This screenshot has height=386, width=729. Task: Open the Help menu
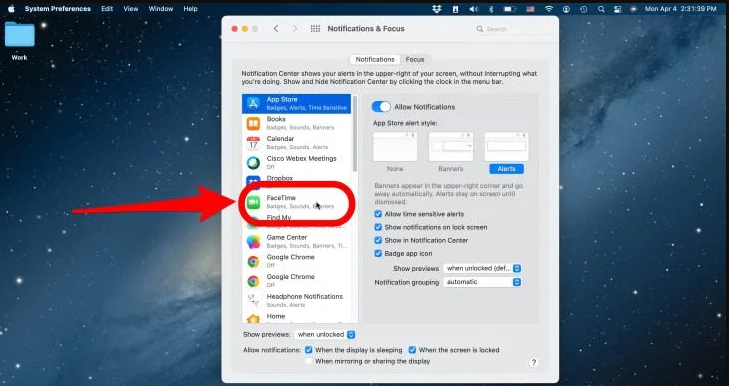click(190, 9)
